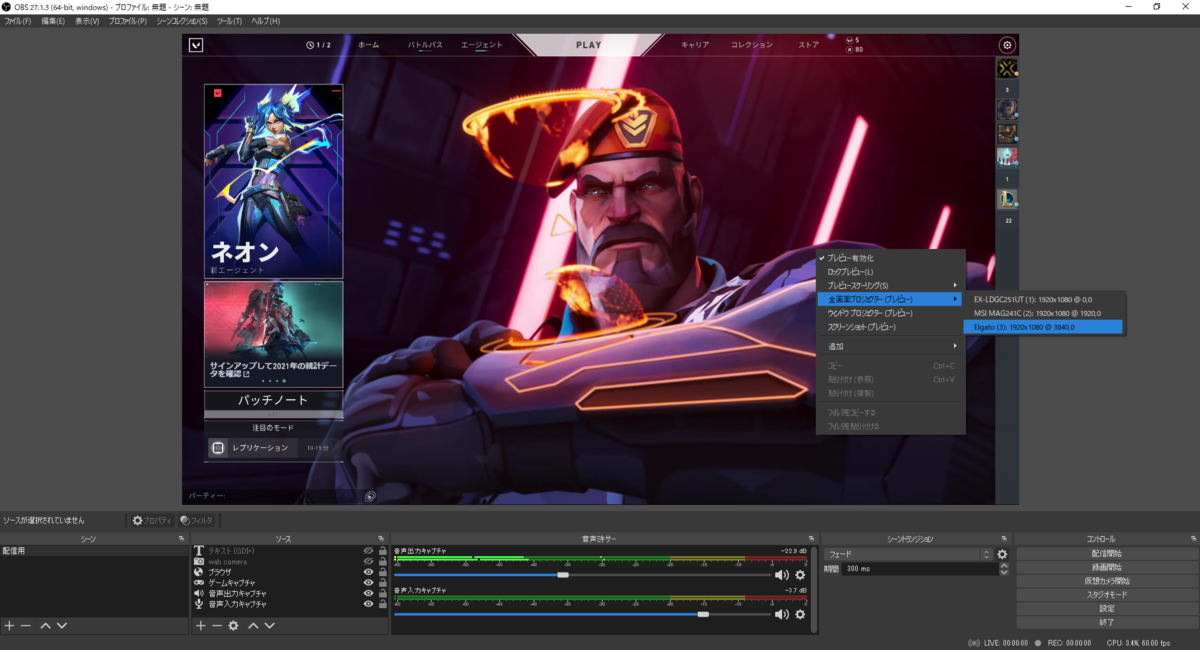Screen dimensions: 1200x650
Task: Pop out the ソース dock panel icon
Action: [381, 538]
